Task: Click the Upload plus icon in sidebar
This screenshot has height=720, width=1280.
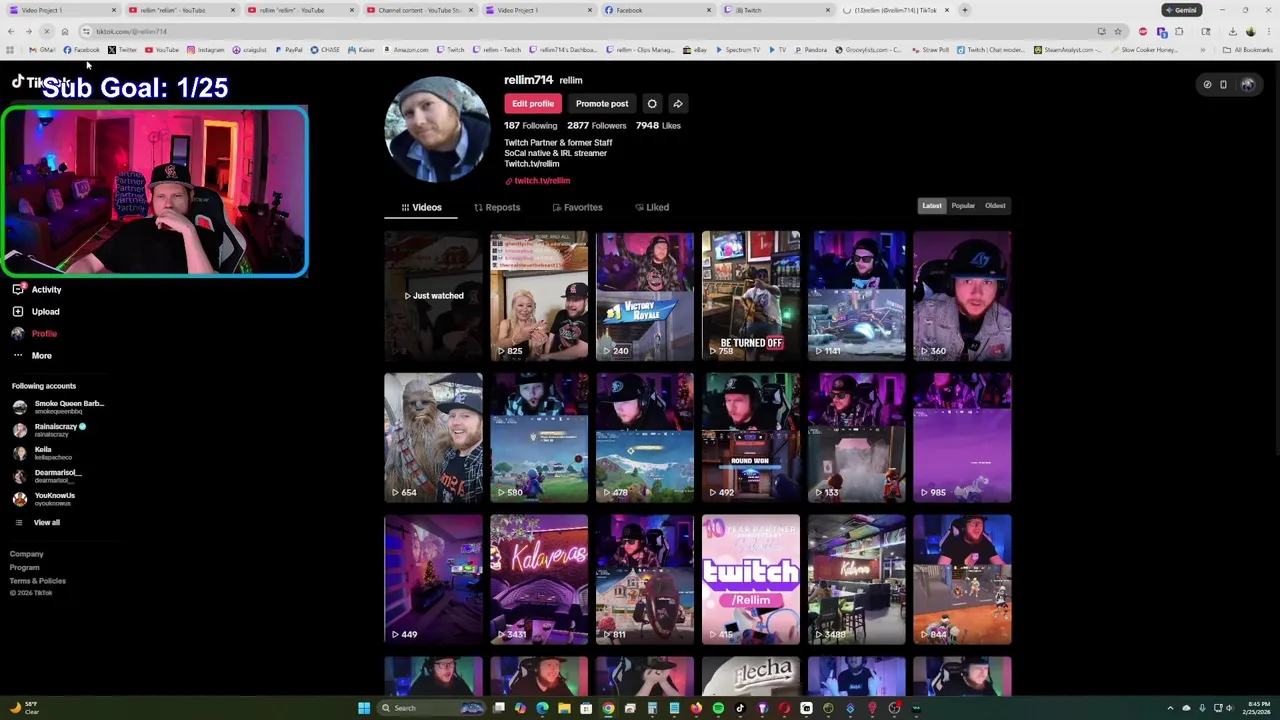Action: (18, 311)
